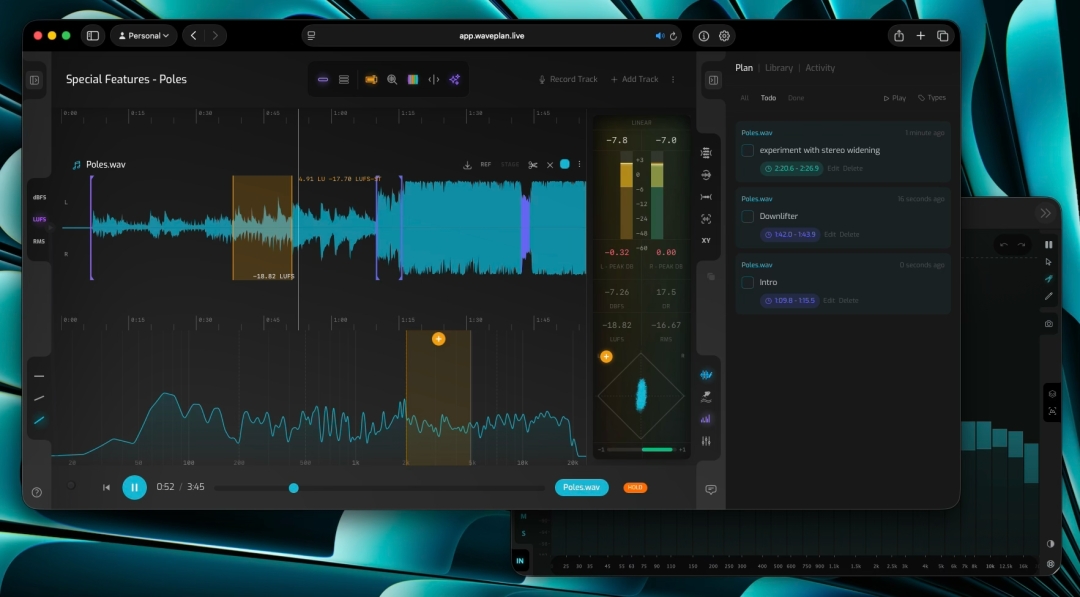Remove Poles.wav track with X icon
The height and width of the screenshot is (597, 1080).
coord(550,165)
